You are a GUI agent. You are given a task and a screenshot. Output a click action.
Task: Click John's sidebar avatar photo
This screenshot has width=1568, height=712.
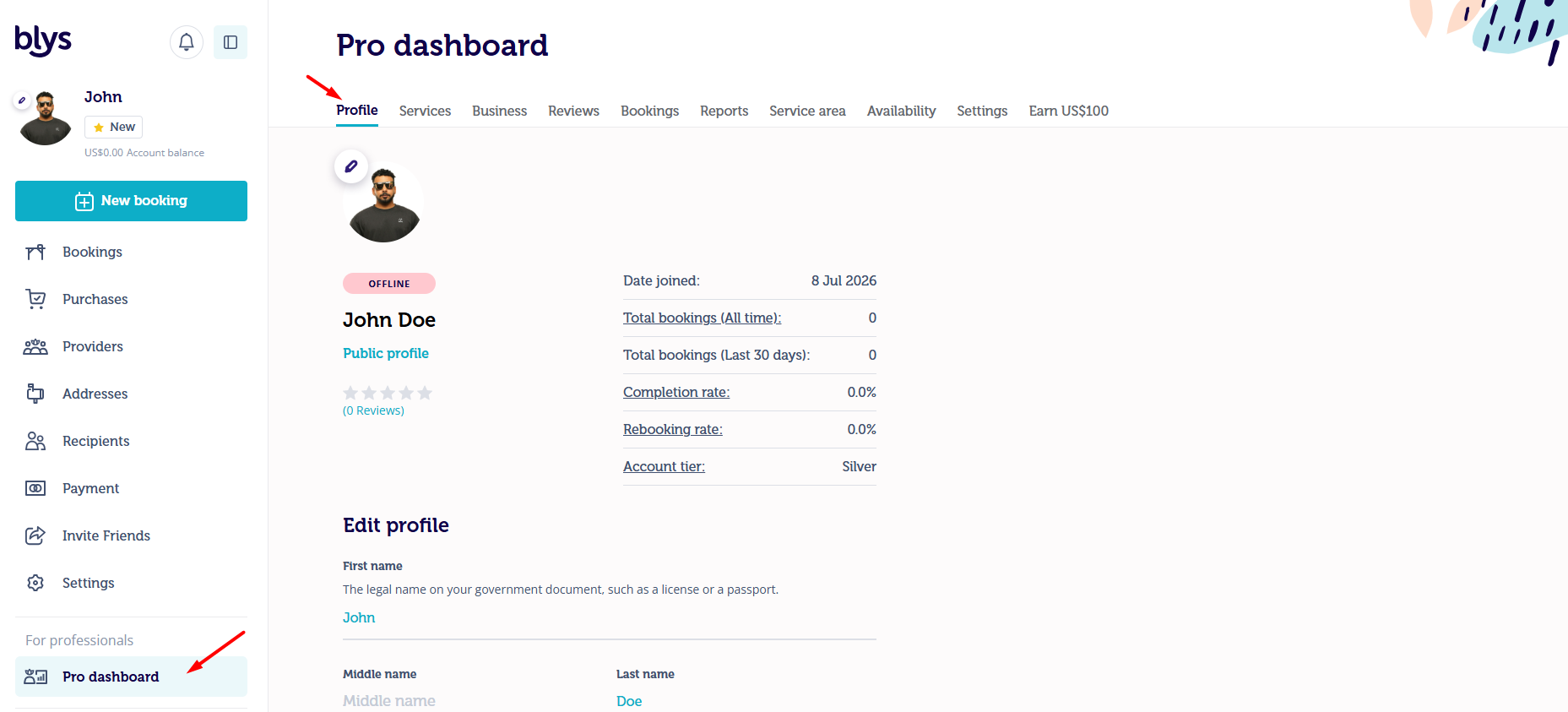coord(46,118)
